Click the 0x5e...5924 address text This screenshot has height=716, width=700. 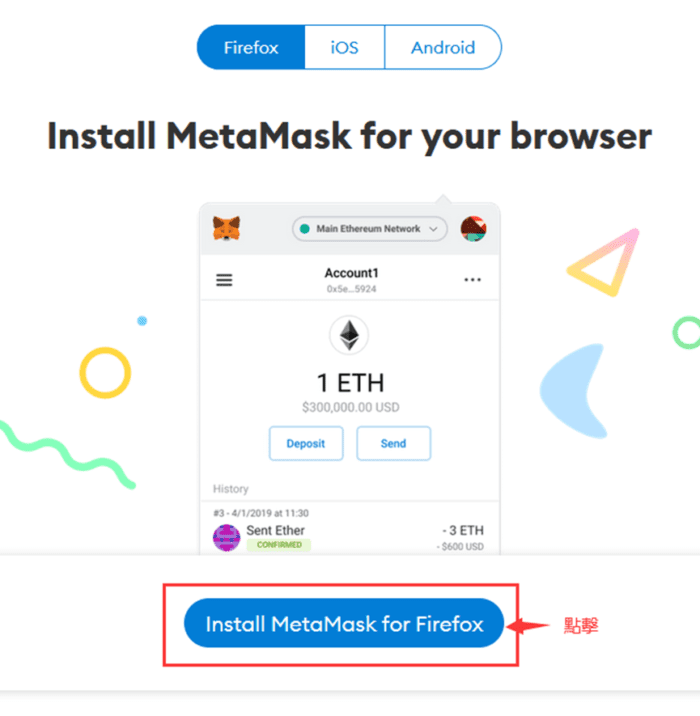(352, 289)
